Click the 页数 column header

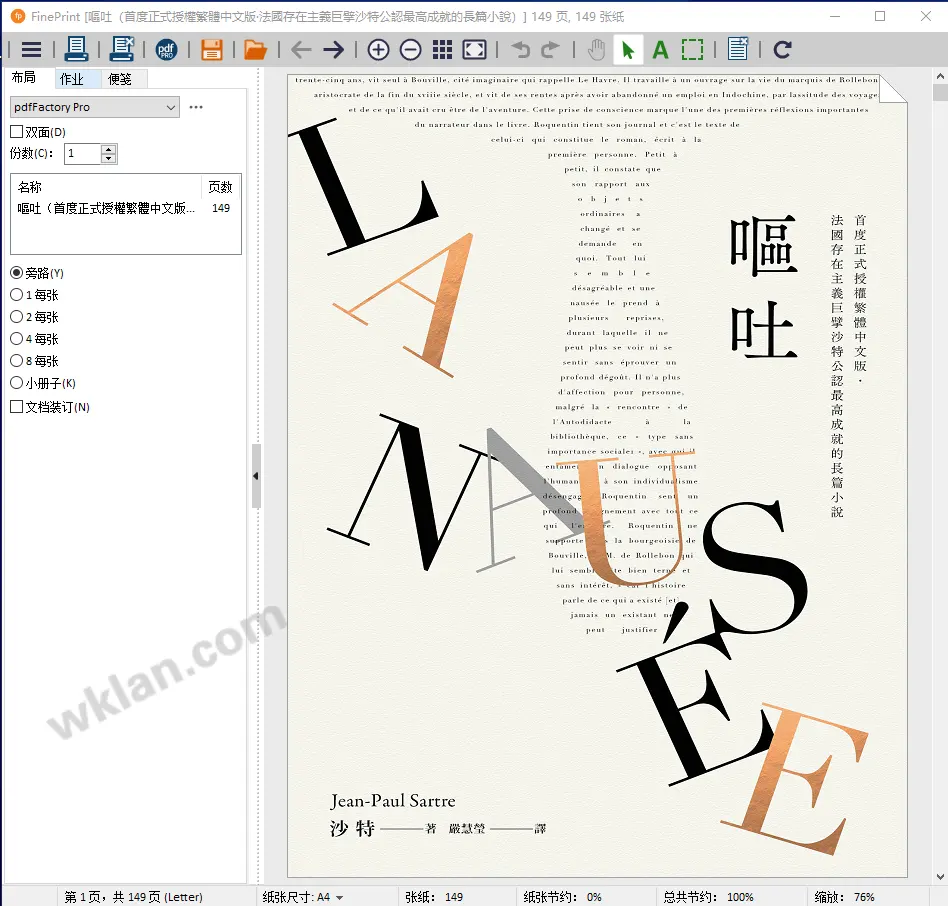tap(220, 187)
